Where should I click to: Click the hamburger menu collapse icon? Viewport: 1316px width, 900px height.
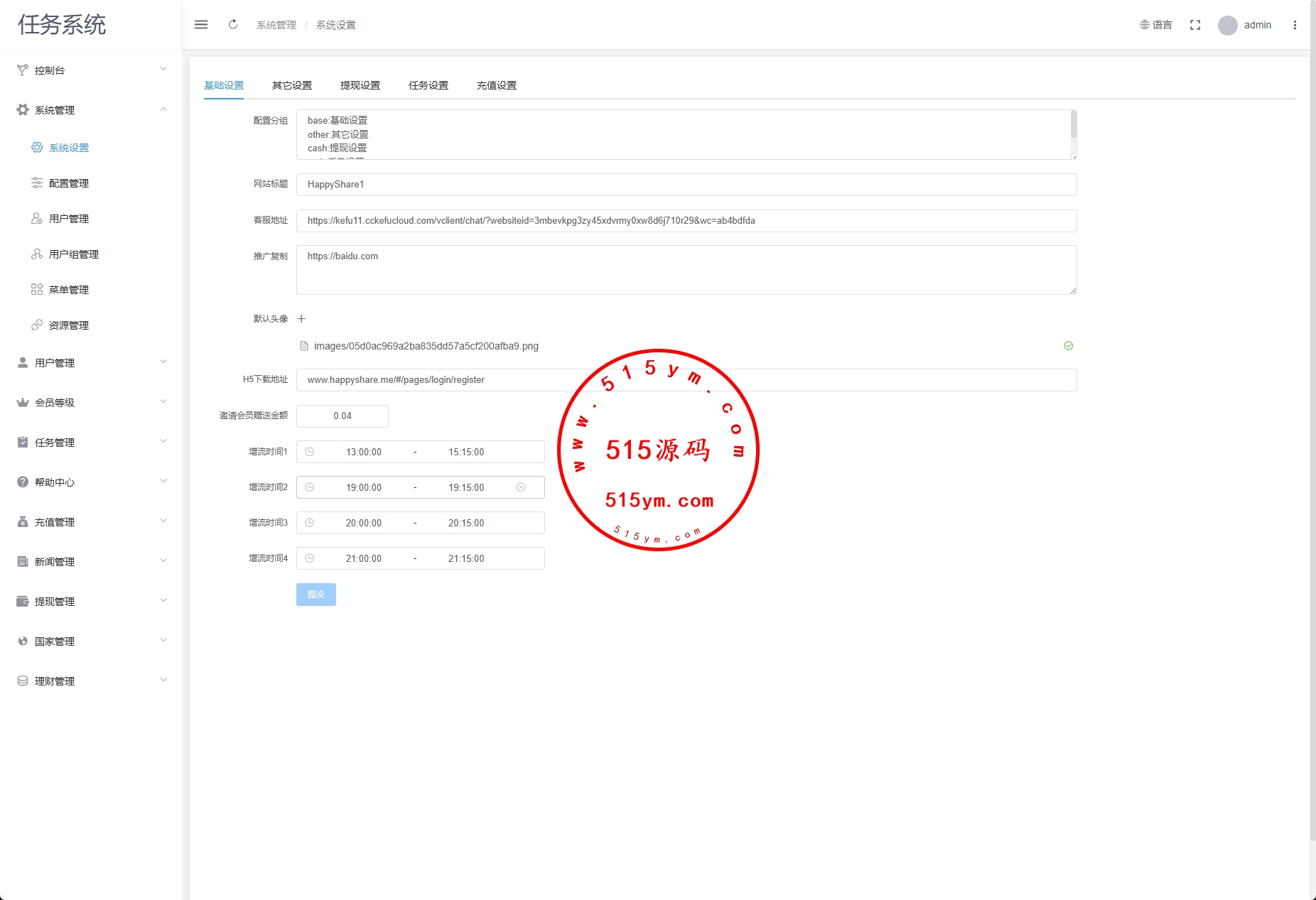point(201,25)
